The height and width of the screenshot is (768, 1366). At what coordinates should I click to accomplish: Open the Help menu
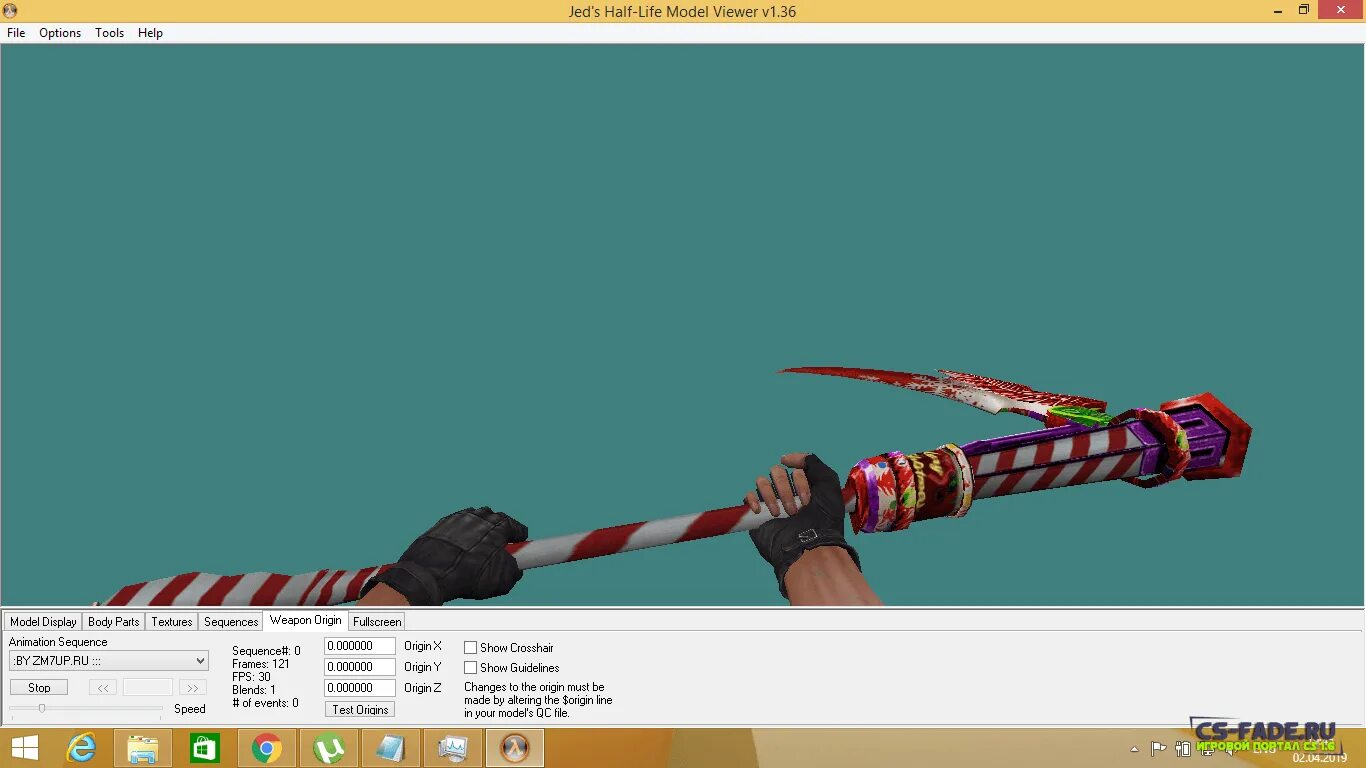click(x=150, y=33)
